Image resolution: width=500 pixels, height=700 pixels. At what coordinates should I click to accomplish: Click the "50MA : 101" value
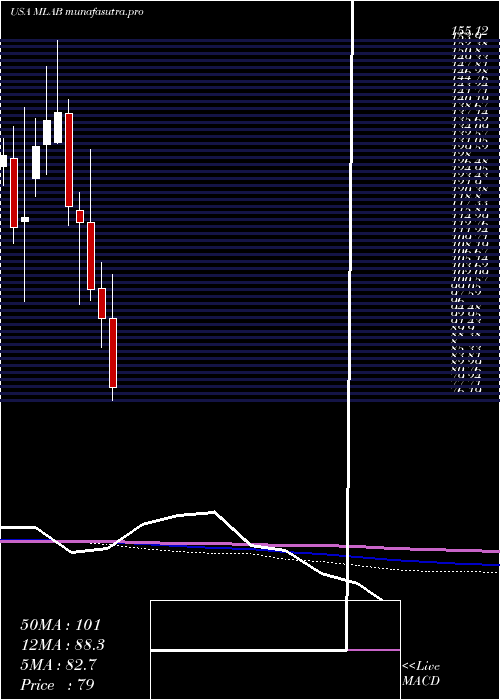coord(61,625)
